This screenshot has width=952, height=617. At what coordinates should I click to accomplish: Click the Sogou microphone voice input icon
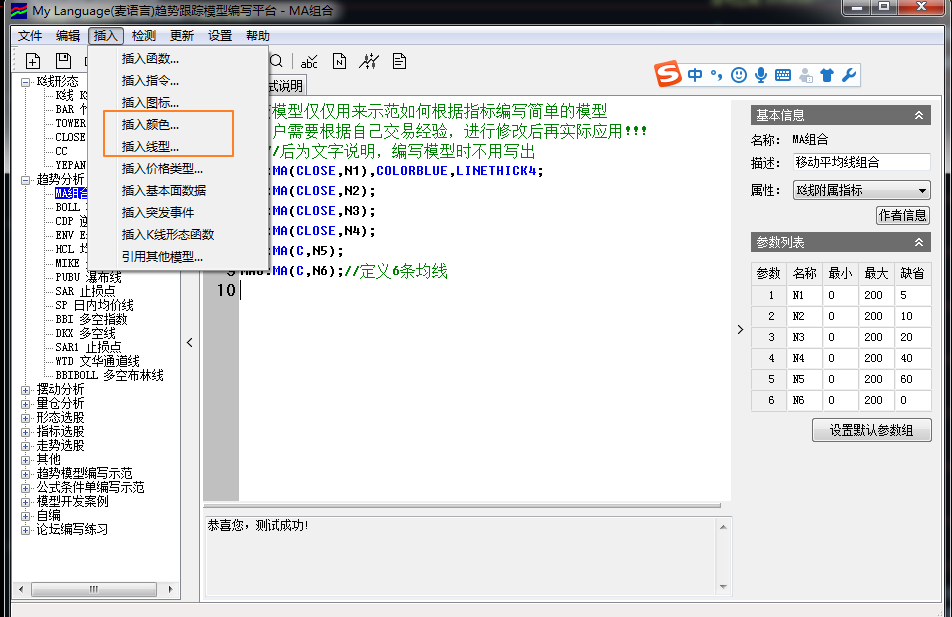761,75
